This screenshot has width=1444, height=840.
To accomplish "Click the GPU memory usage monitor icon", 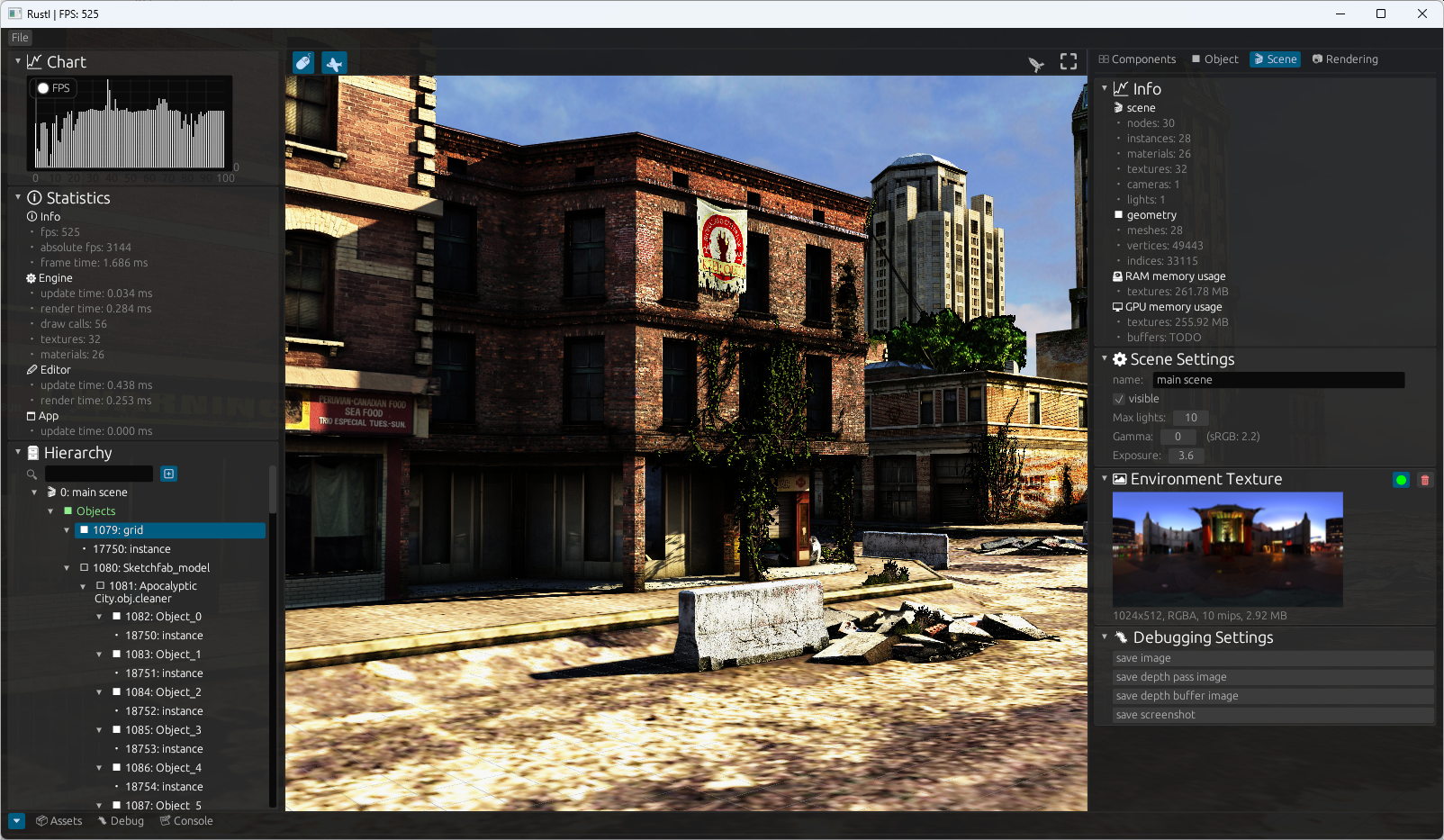I will point(1118,307).
